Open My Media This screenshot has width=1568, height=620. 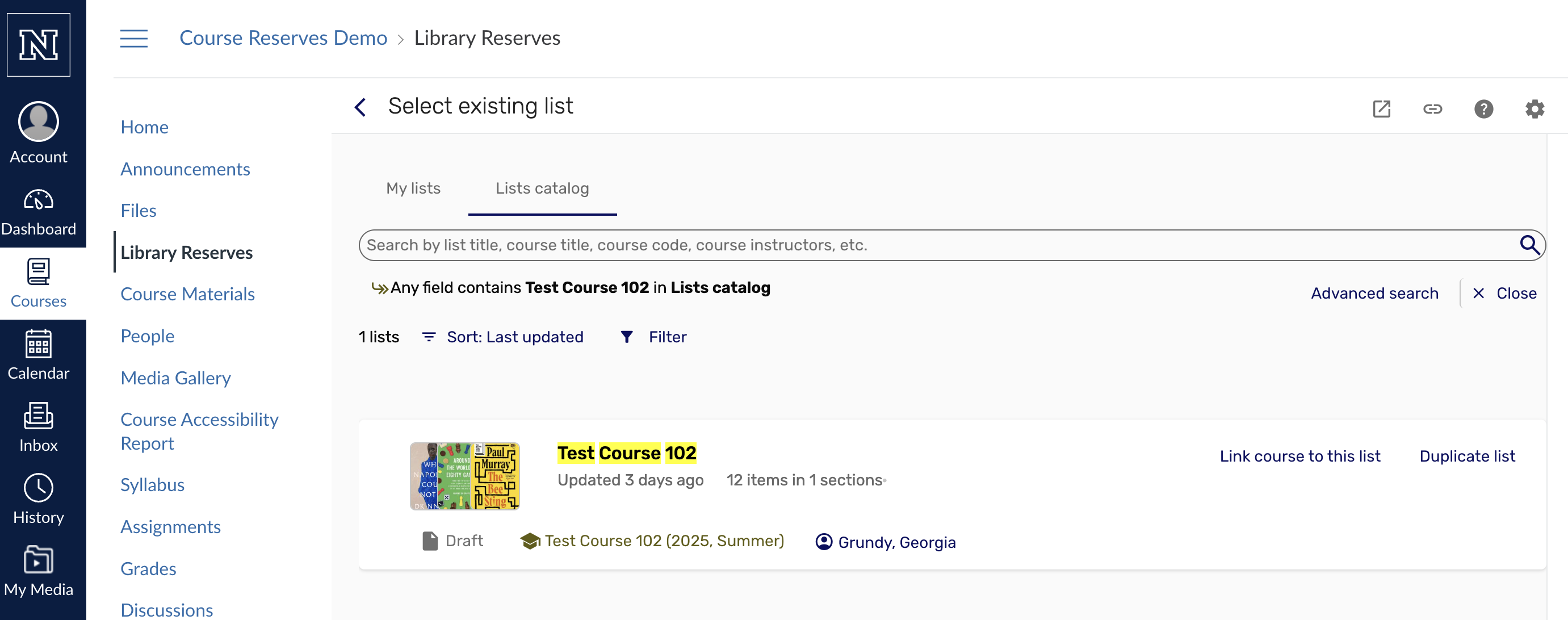tap(39, 571)
